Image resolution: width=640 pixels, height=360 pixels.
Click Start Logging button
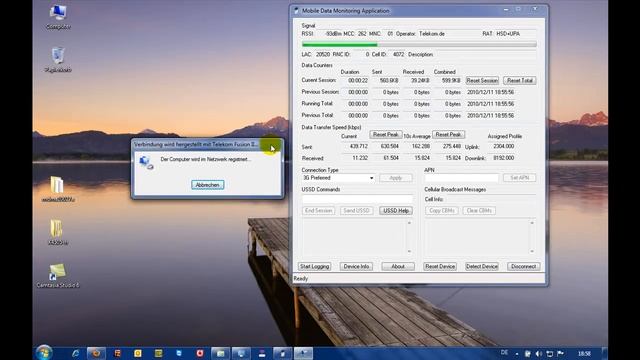[x=314, y=267]
